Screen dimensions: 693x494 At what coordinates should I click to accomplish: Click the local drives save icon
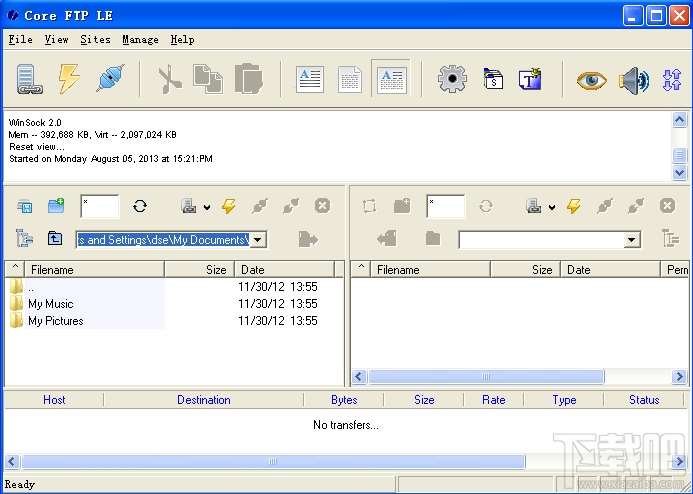tap(25, 206)
